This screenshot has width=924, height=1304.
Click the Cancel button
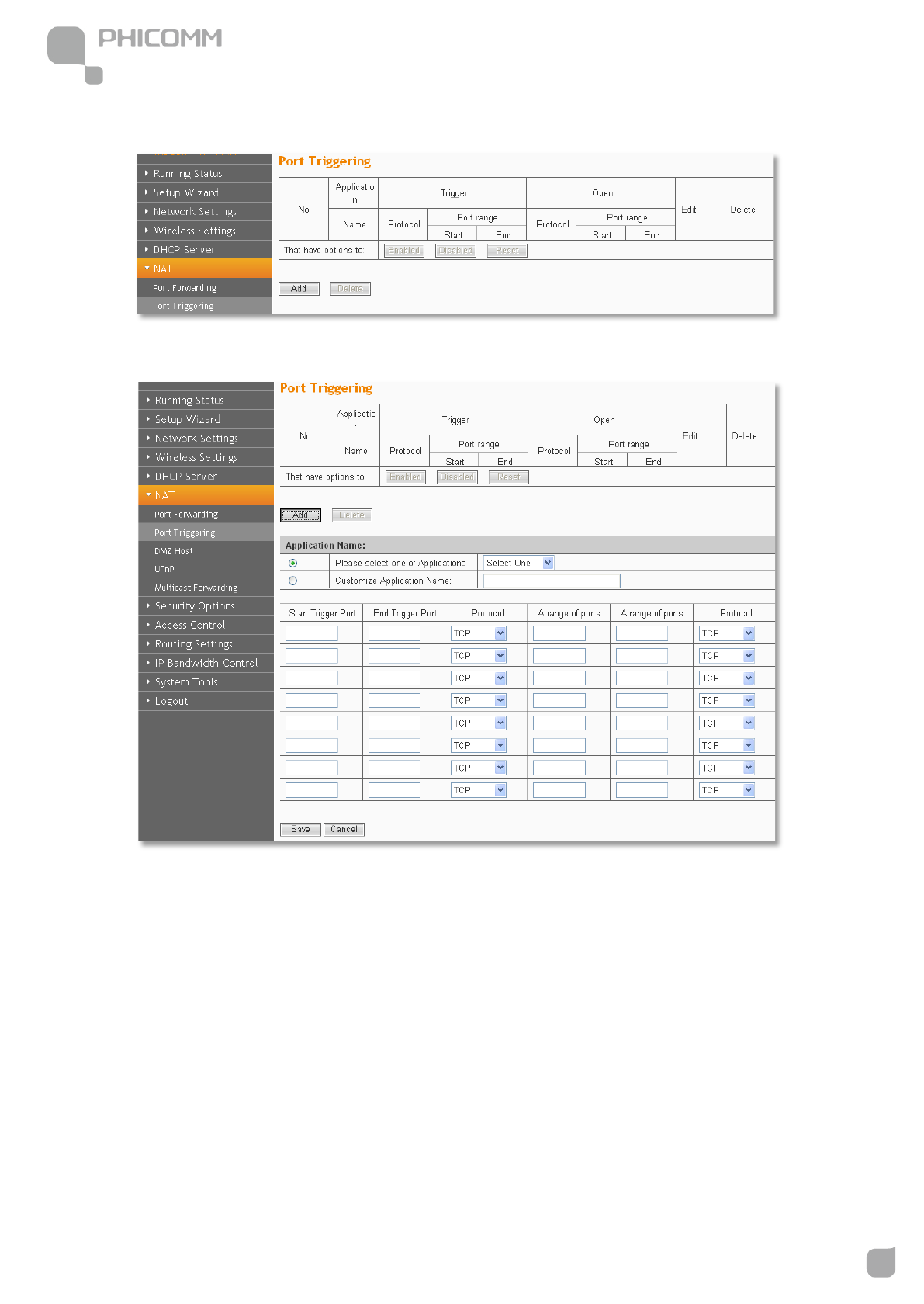click(x=344, y=829)
